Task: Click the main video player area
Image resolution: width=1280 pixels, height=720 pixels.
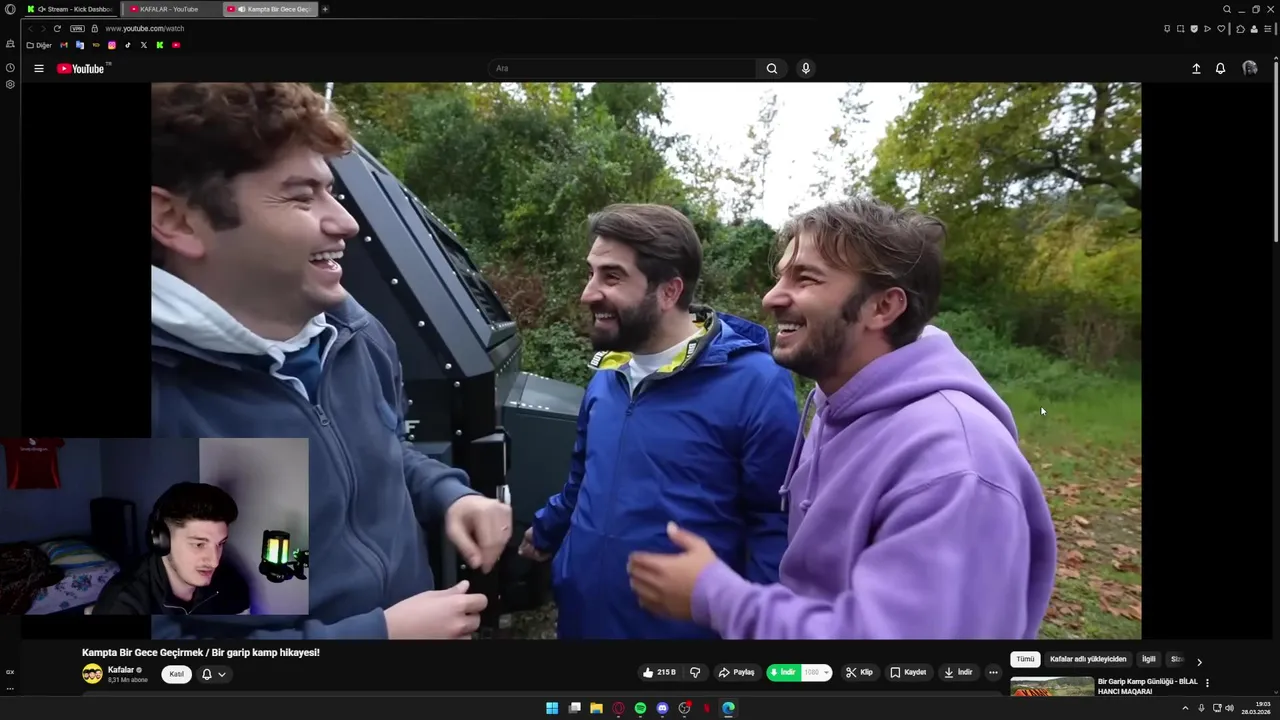Action: 646,360
